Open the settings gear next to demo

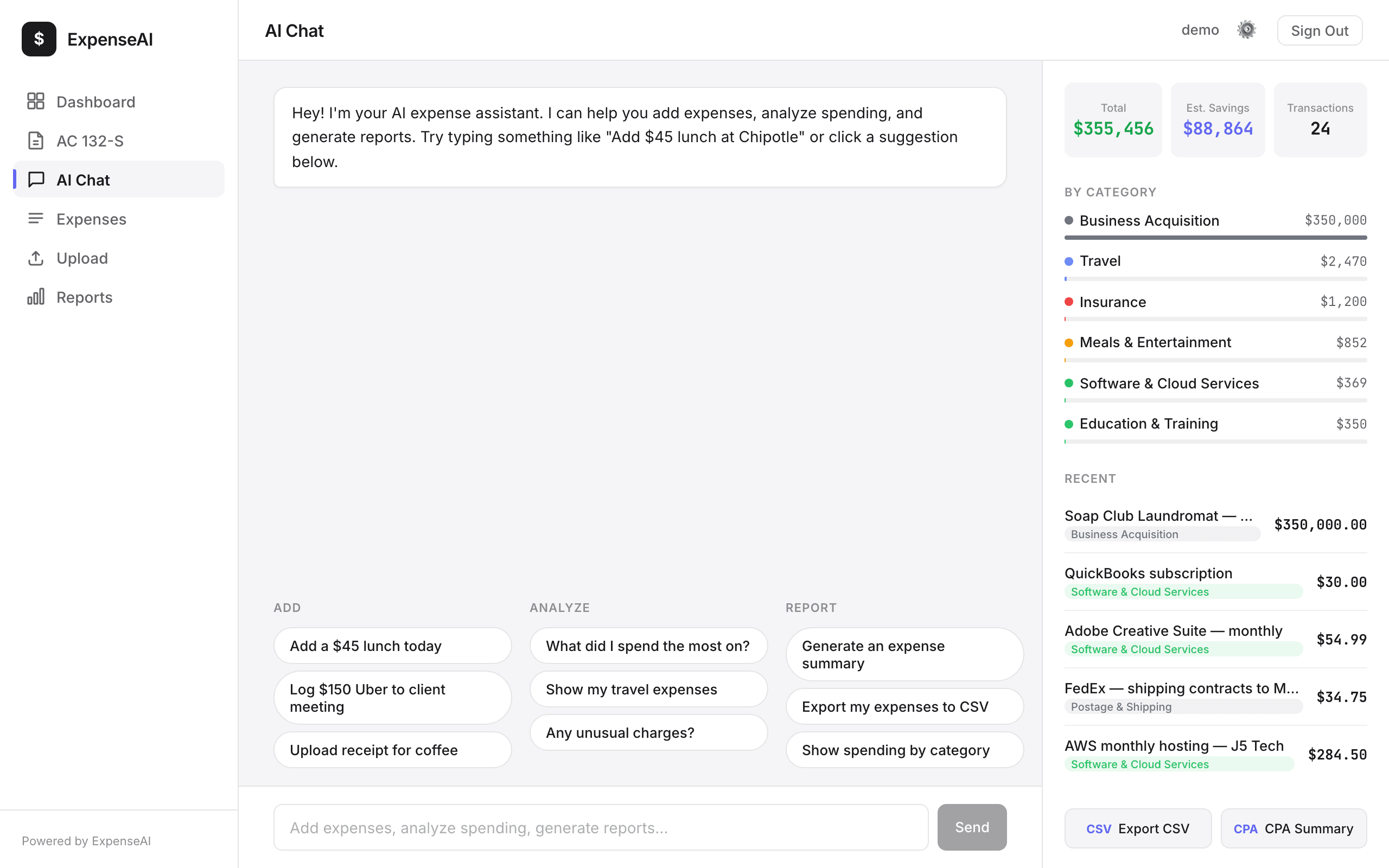pos(1246,29)
